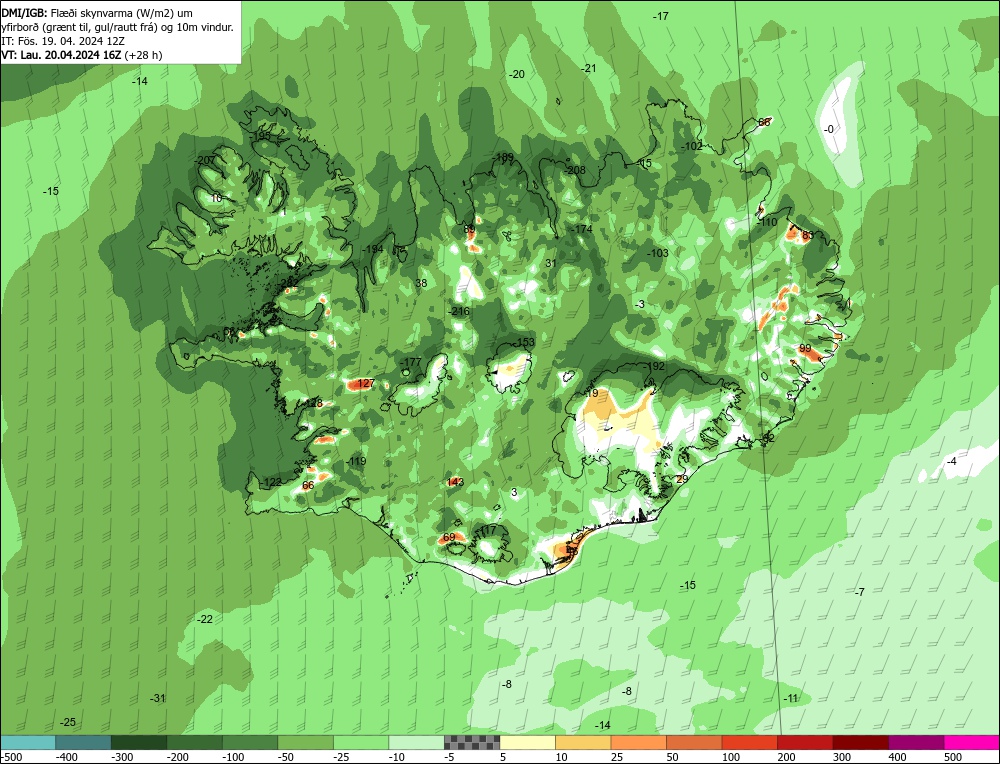This screenshot has width=1000, height=764.
Task: Click the legend swatch between -200 and -100
Action: point(195,742)
